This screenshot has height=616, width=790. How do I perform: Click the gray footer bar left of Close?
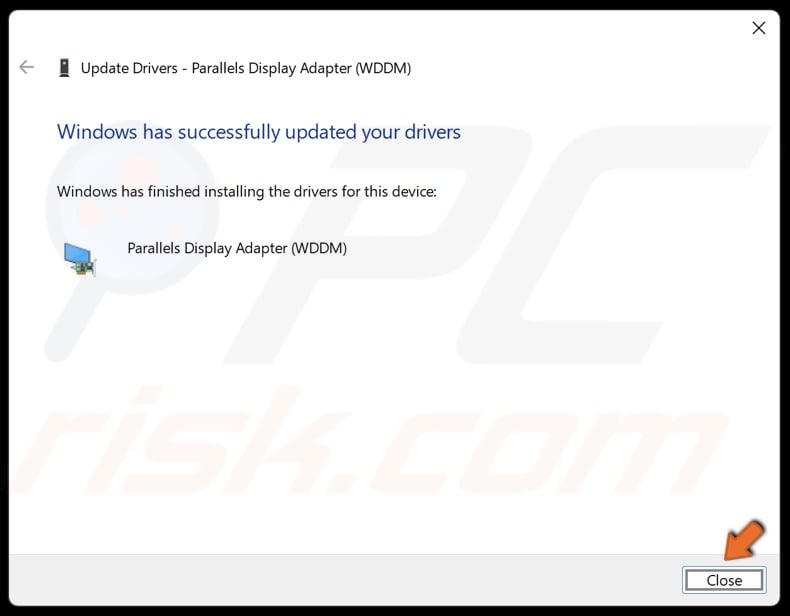click(x=345, y=580)
